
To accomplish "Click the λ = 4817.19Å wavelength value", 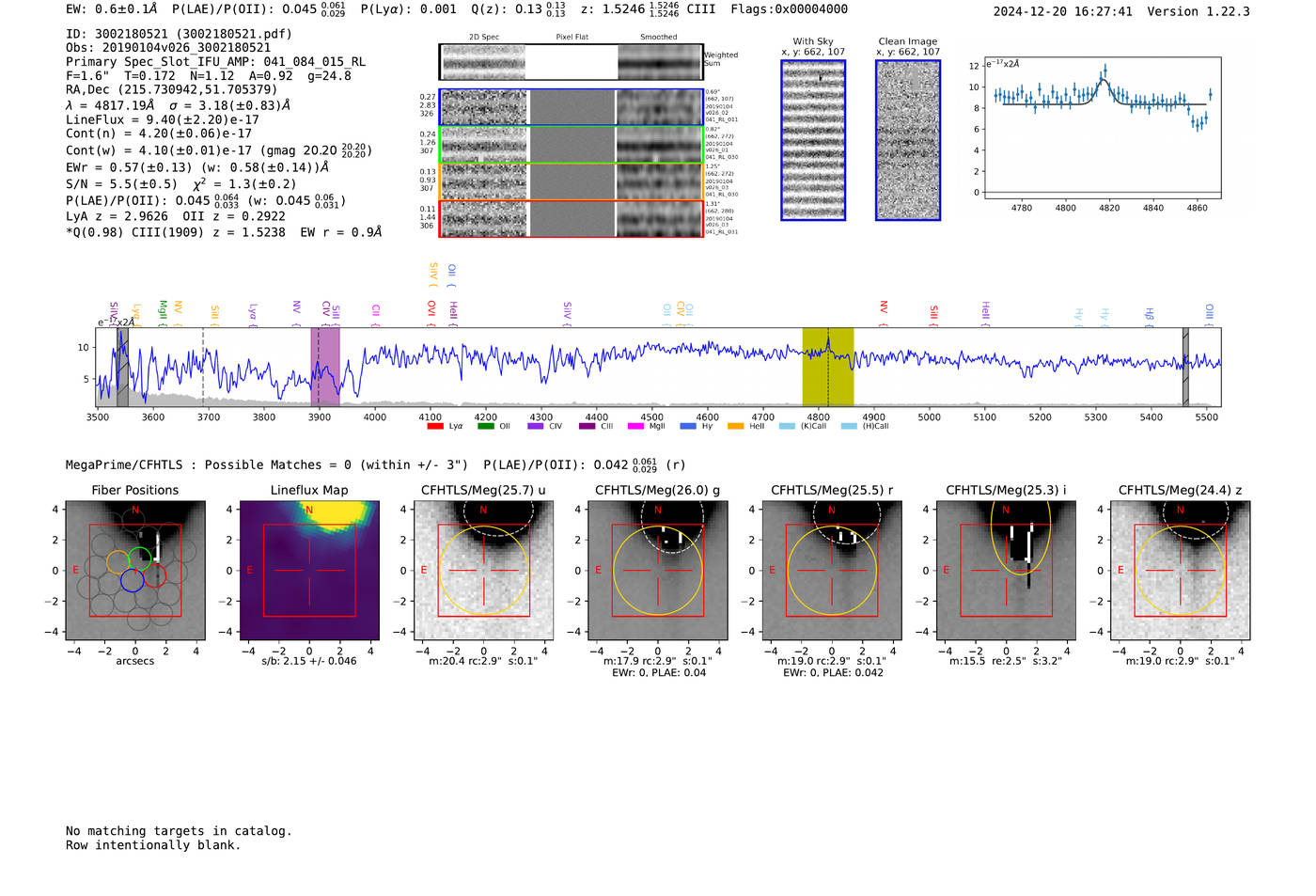I will pos(110,105).
